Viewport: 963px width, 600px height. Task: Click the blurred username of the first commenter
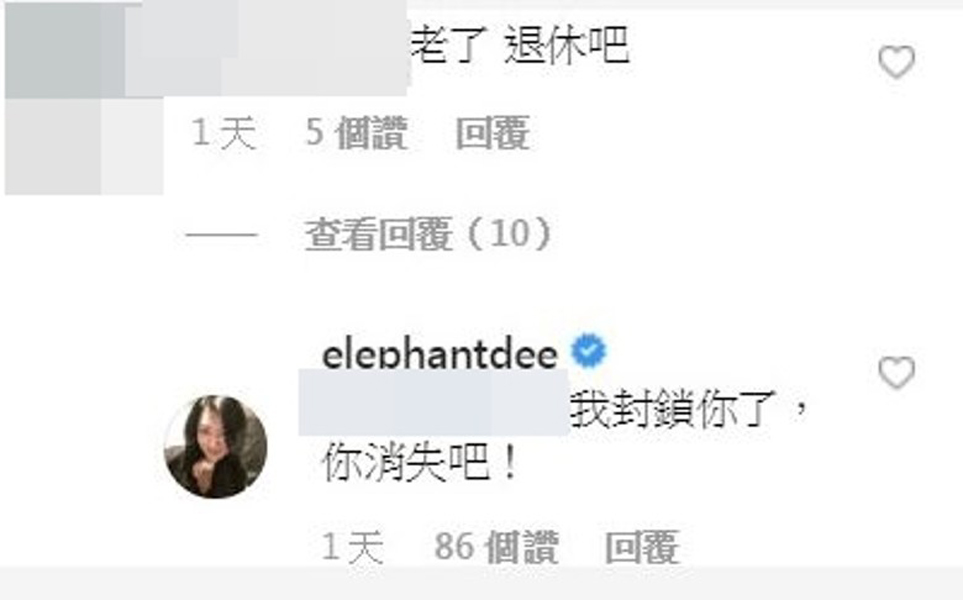[x=267, y=48]
